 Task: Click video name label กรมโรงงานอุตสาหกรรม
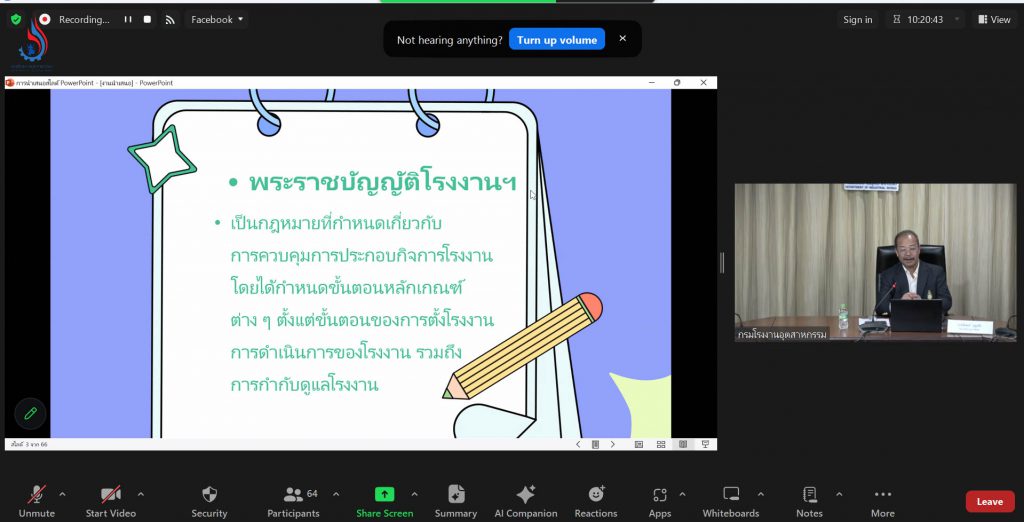[782, 334]
